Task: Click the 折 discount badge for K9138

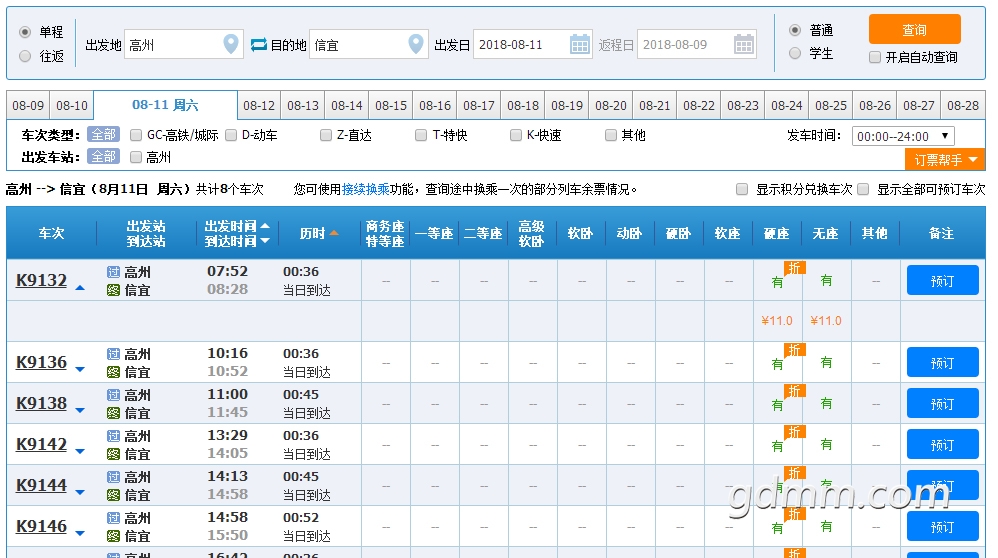Action: tap(794, 391)
